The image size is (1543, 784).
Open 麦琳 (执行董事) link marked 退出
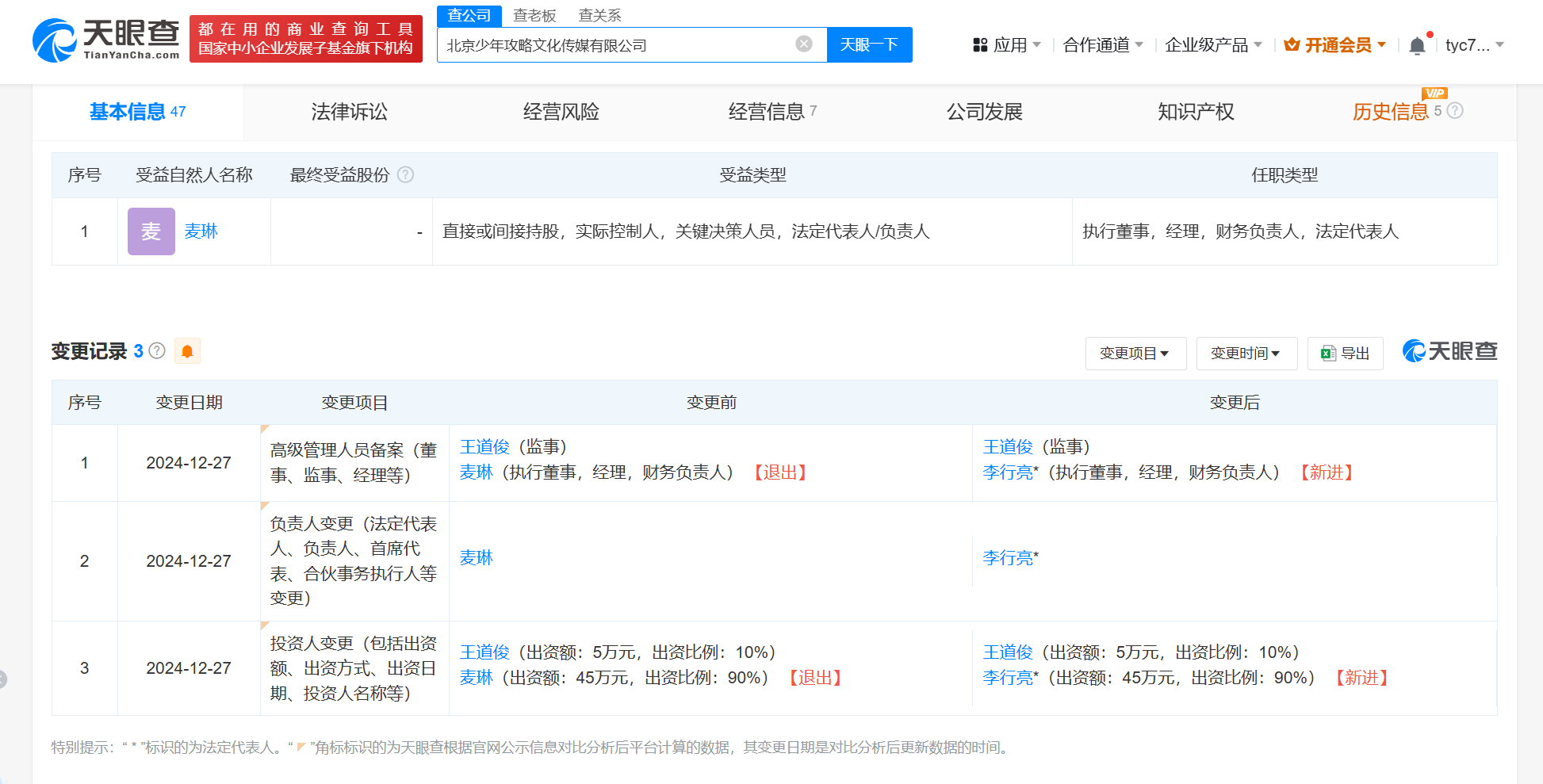(477, 472)
